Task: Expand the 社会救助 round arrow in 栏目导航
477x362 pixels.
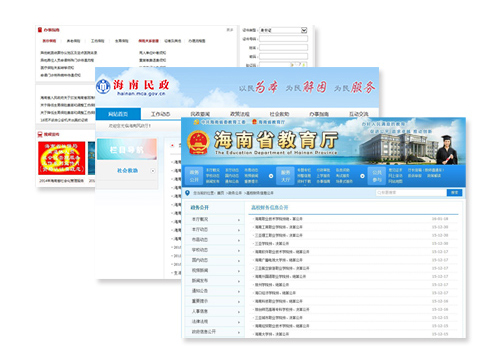Action: tap(153, 171)
